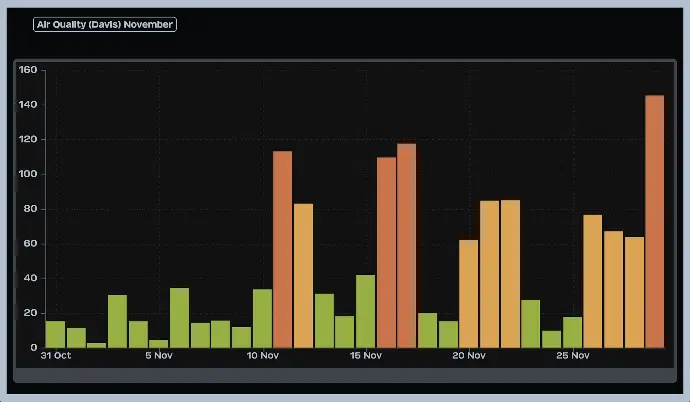Click the orange bar for 22 Nov
Viewport: 690px width, 402px height.
point(510,274)
